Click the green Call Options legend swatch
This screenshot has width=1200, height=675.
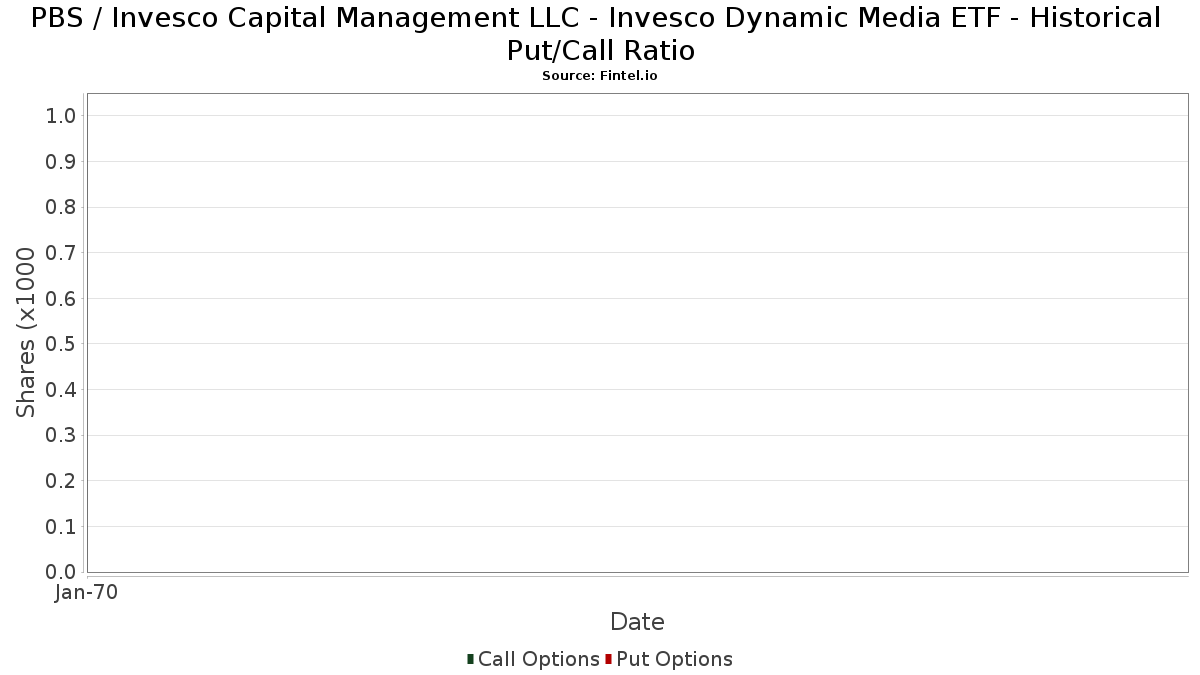click(x=470, y=659)
